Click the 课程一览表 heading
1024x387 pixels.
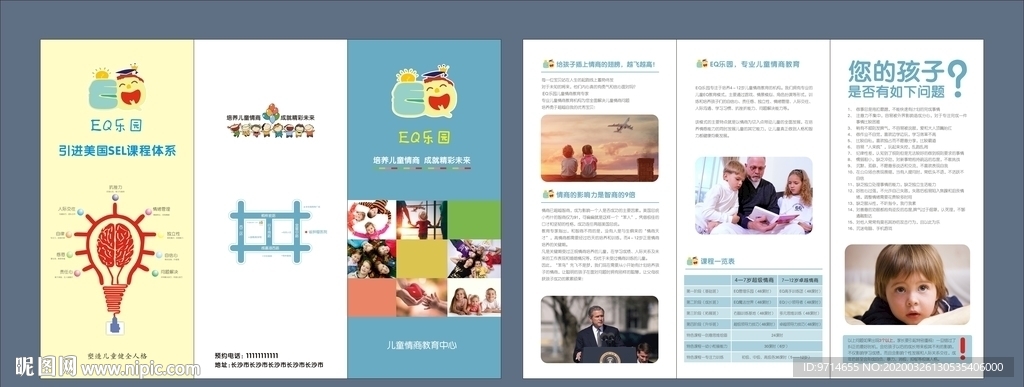point(718,261)
